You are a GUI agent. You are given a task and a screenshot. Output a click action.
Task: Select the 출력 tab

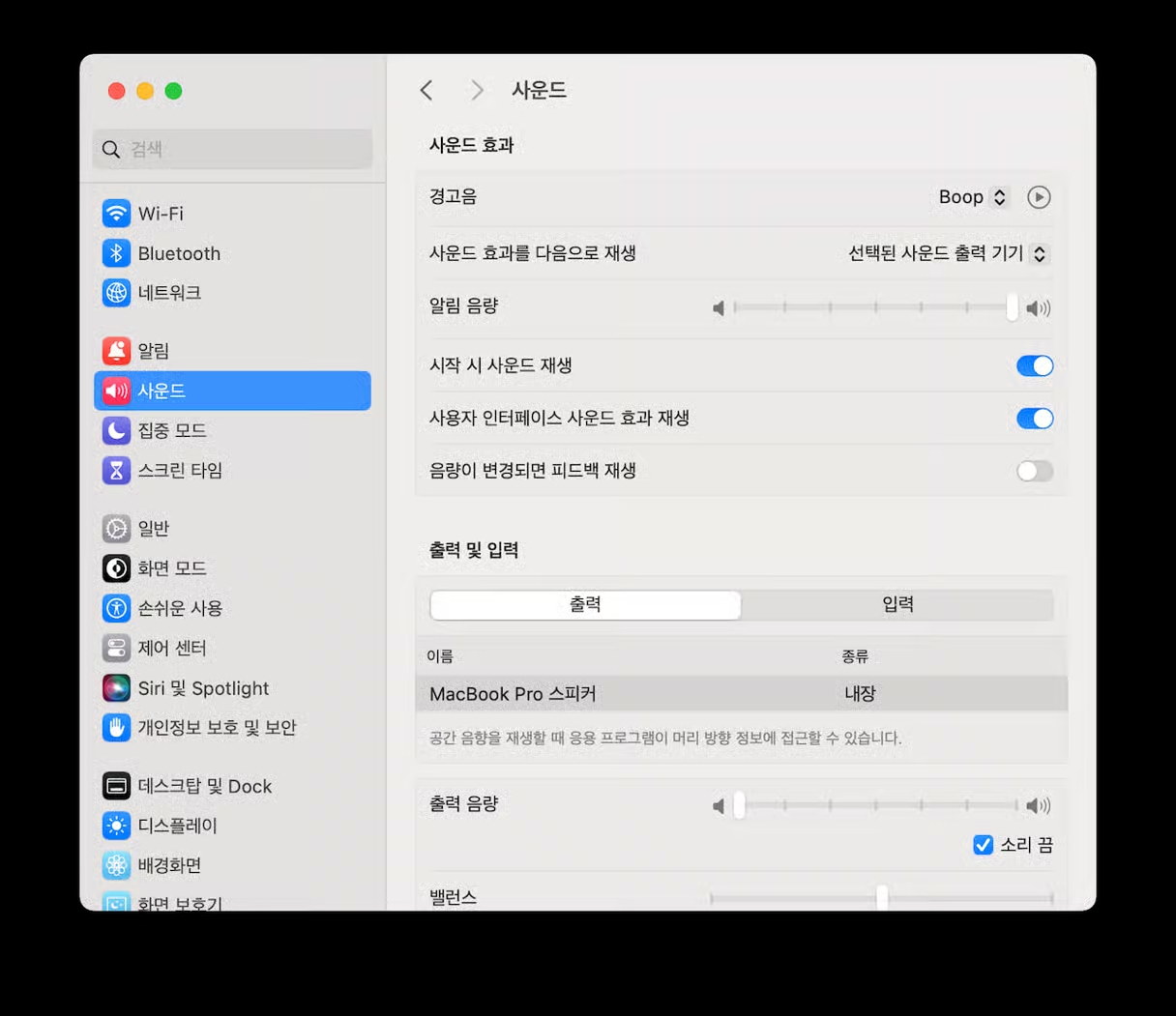tap(584, 603)
